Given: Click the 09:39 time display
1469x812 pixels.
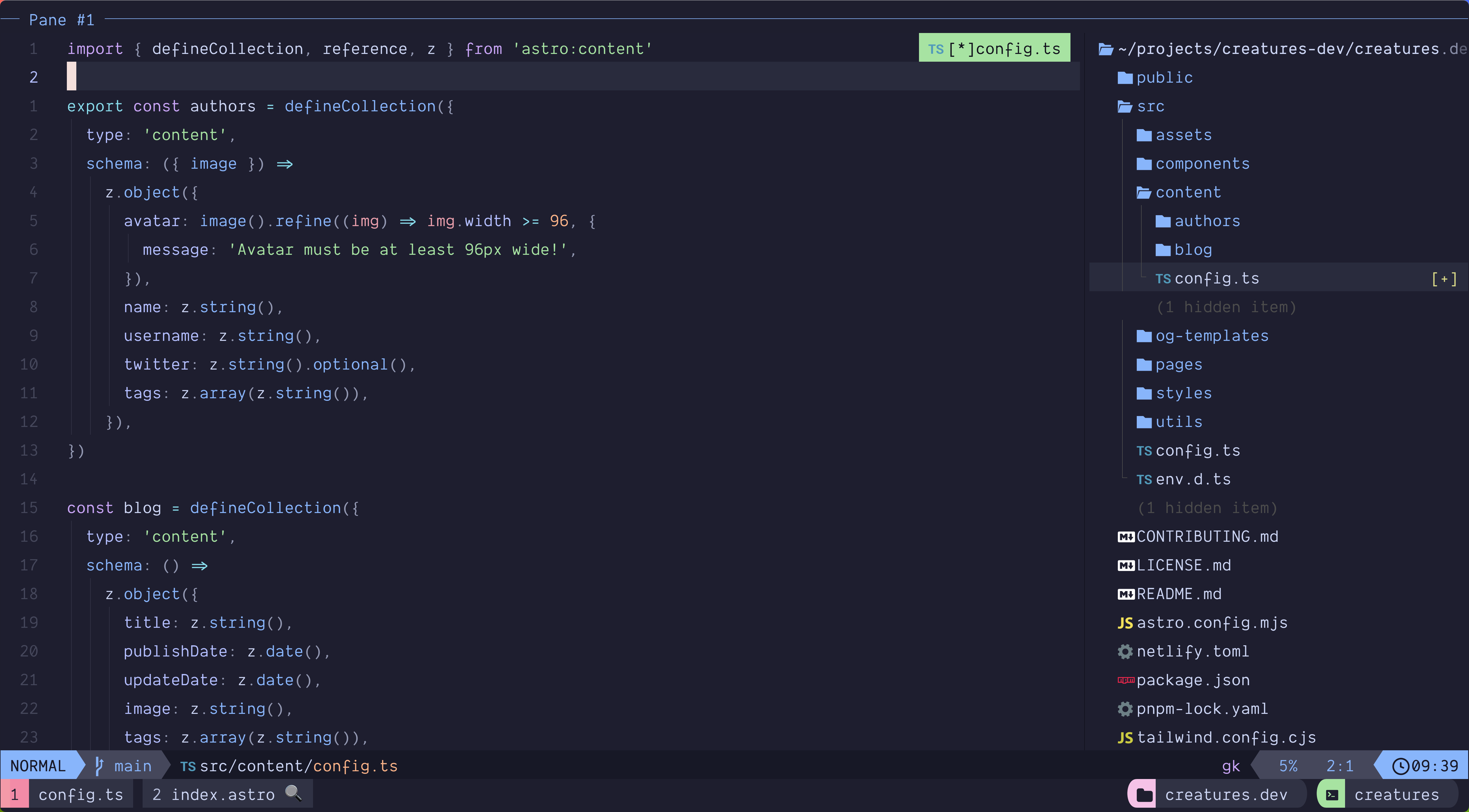Looking at the screenshot, I should (x=1435, y=766).
